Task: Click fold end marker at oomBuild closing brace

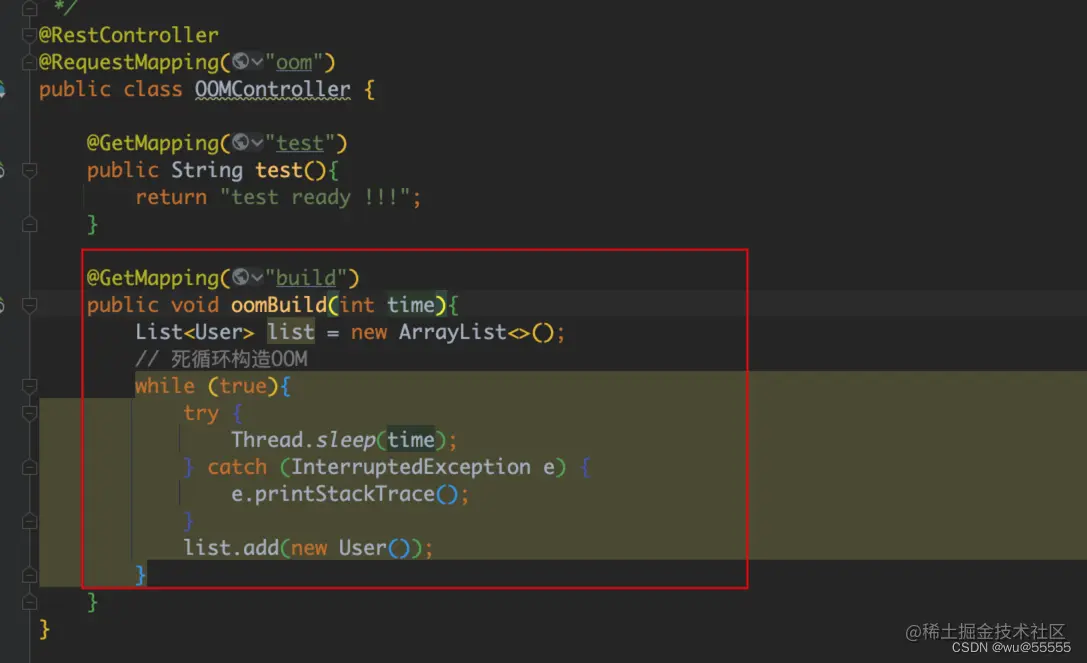Action: point(29,602)
